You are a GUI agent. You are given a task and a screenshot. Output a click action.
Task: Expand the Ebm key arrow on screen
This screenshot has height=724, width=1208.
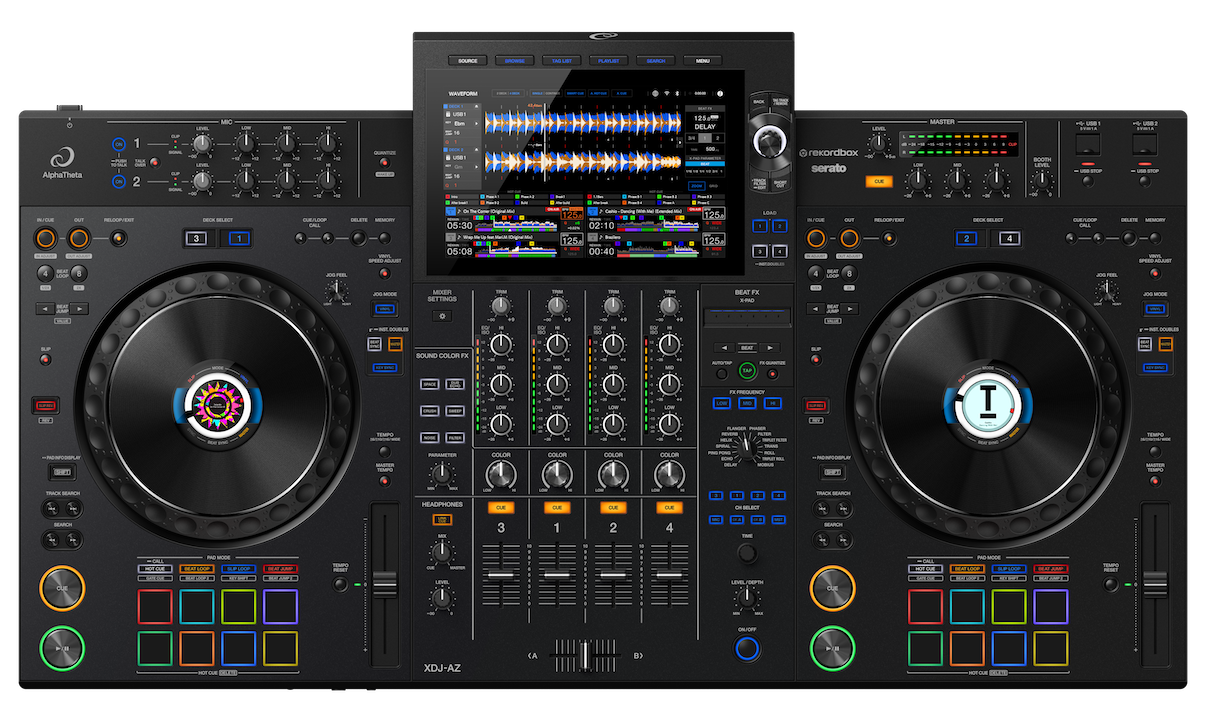[x=476, y=124]
